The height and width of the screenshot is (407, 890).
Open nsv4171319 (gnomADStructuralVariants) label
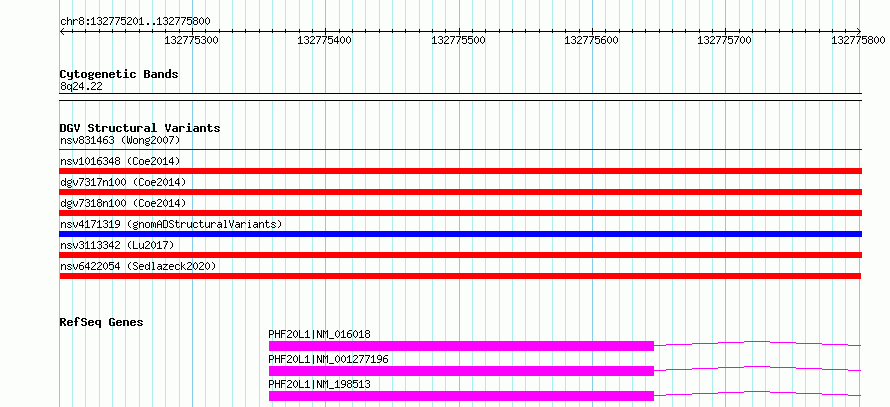[x=171, y=224]
